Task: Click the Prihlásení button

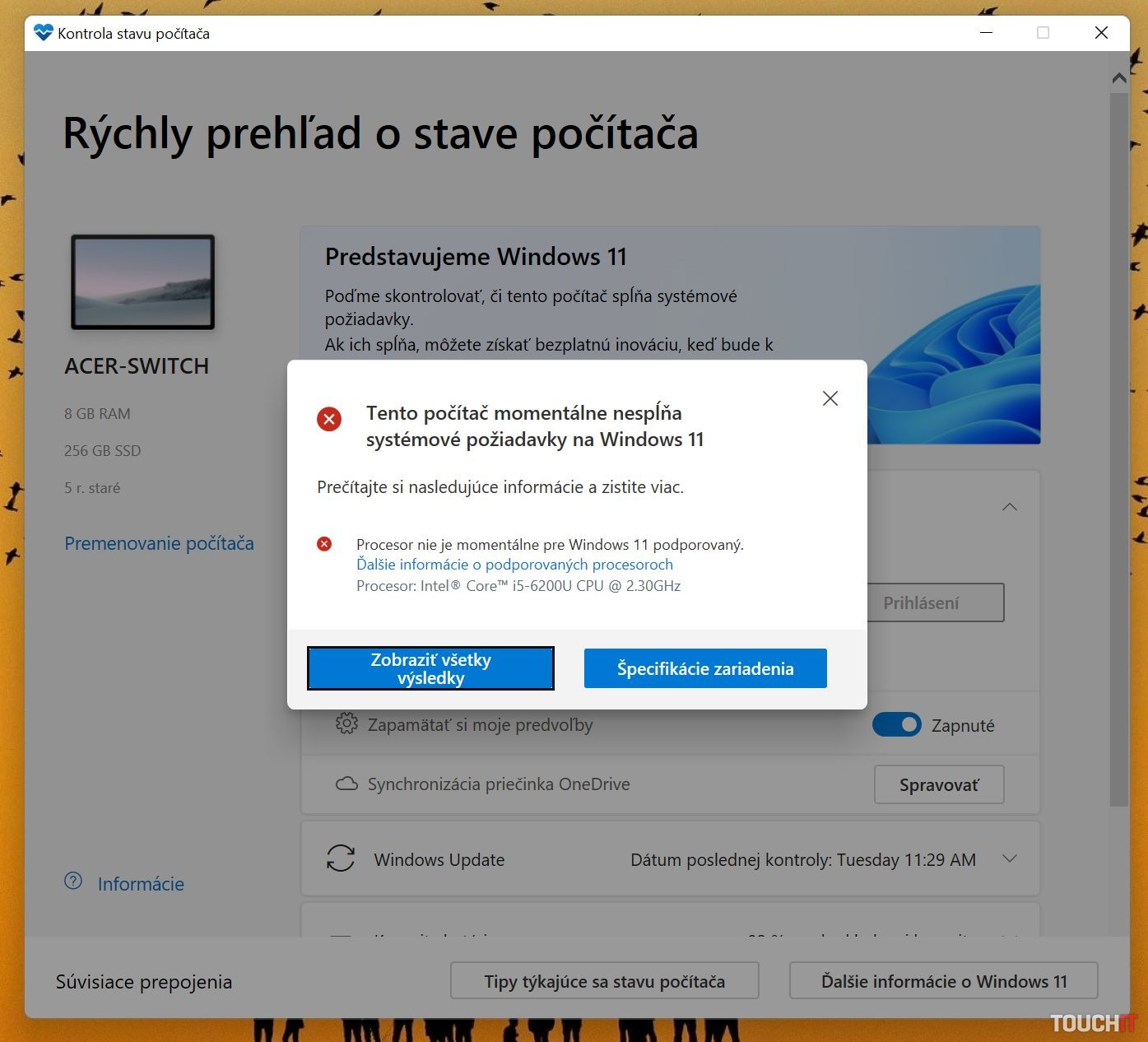Action: click(x=936, y=602)
